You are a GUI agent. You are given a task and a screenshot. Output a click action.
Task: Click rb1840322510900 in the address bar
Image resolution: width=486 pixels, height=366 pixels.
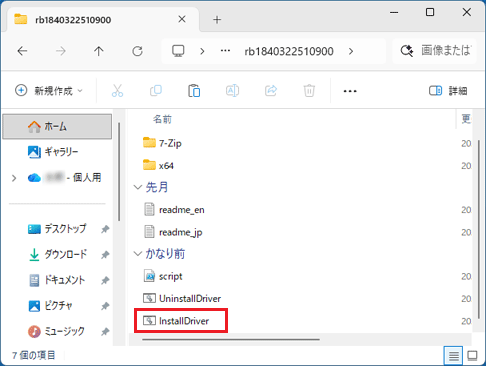click(x=289, y=51)
